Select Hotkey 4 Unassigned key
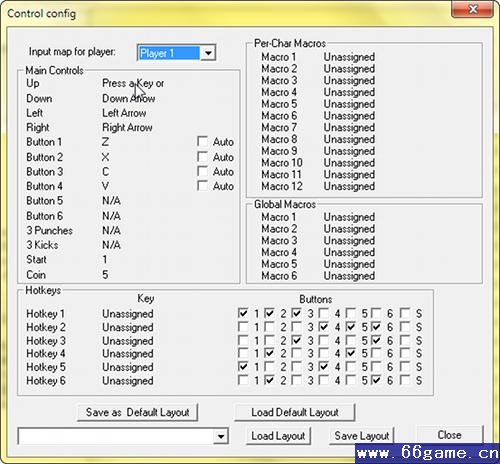The width and height of the screenshot is (500, 464). point(128,353)
